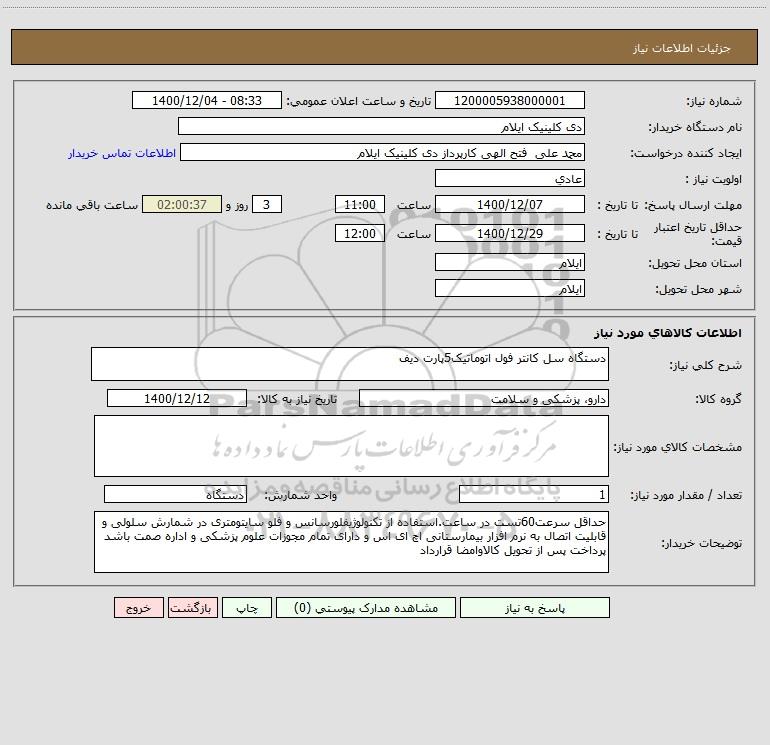
Task: Click the ساعت باقی مانده label
Action: pyautogui.click(x=92, y=205)
